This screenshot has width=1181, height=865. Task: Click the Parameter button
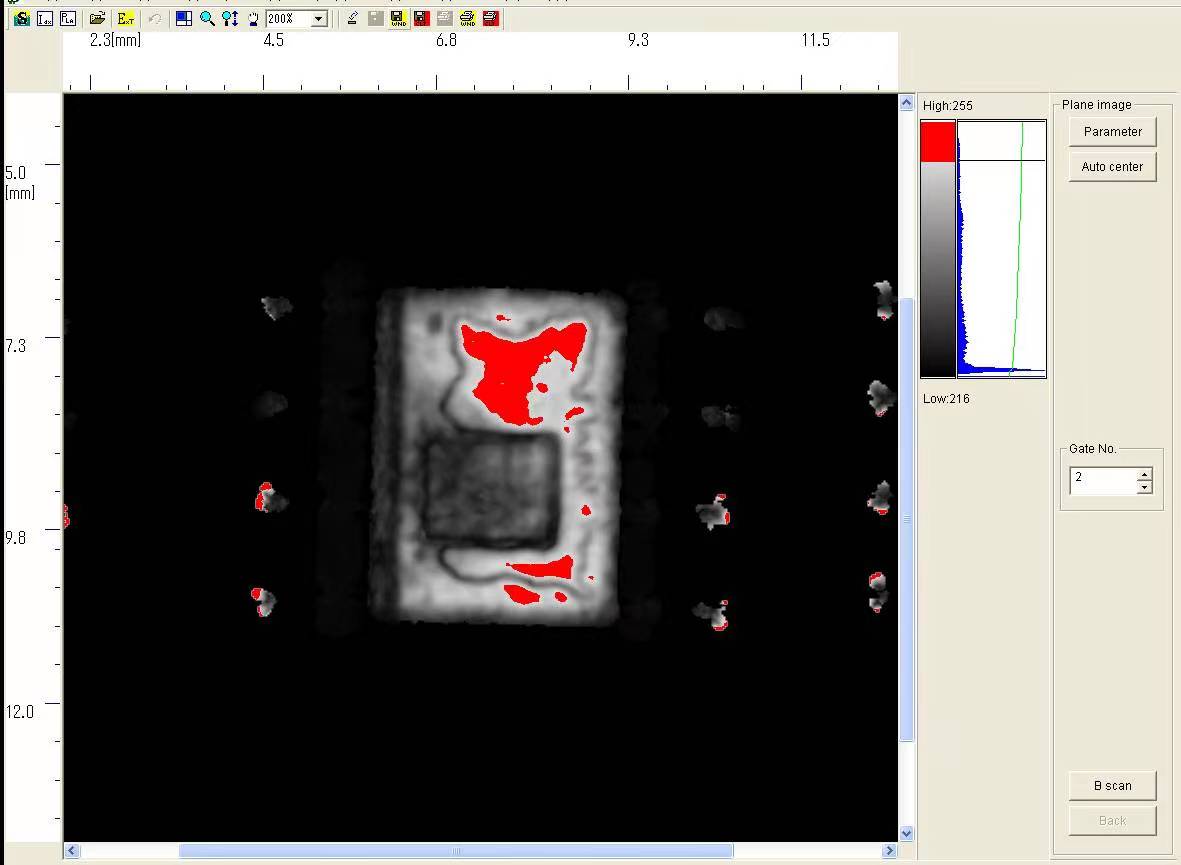point(1112,132)
